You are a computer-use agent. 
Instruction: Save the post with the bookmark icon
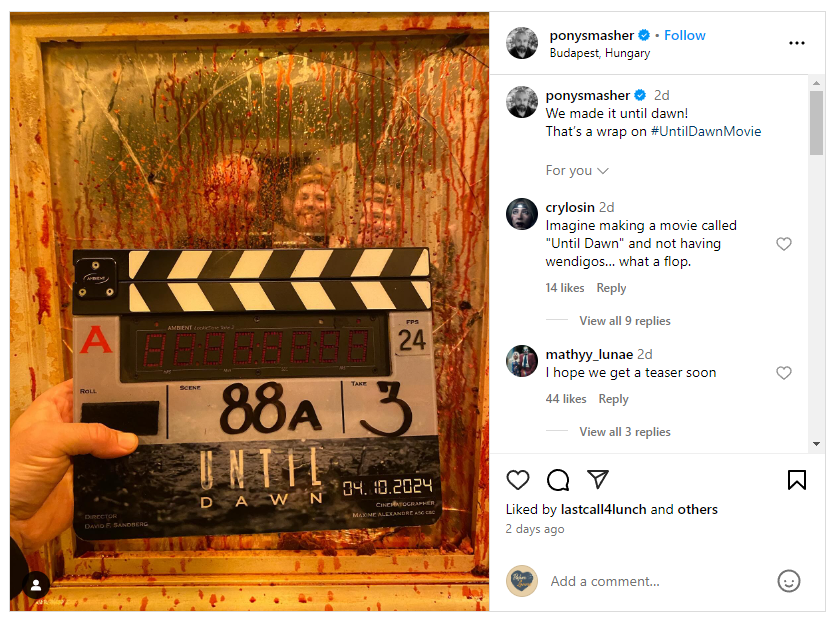tap(797, 479)
